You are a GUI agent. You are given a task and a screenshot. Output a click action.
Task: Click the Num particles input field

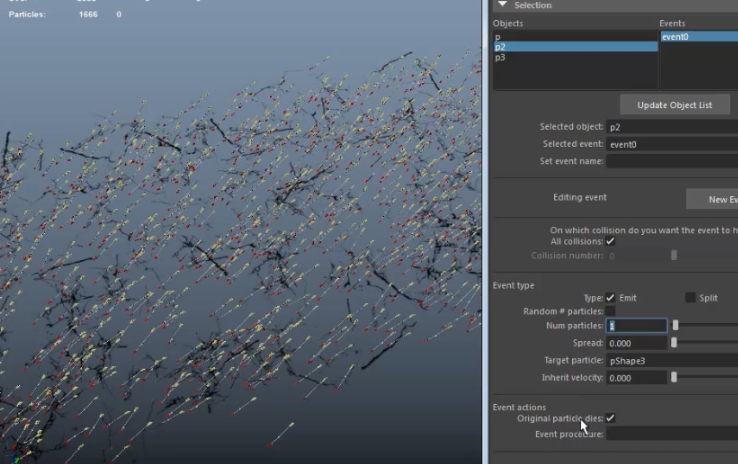pyautogui.click(x=637, y=326)
